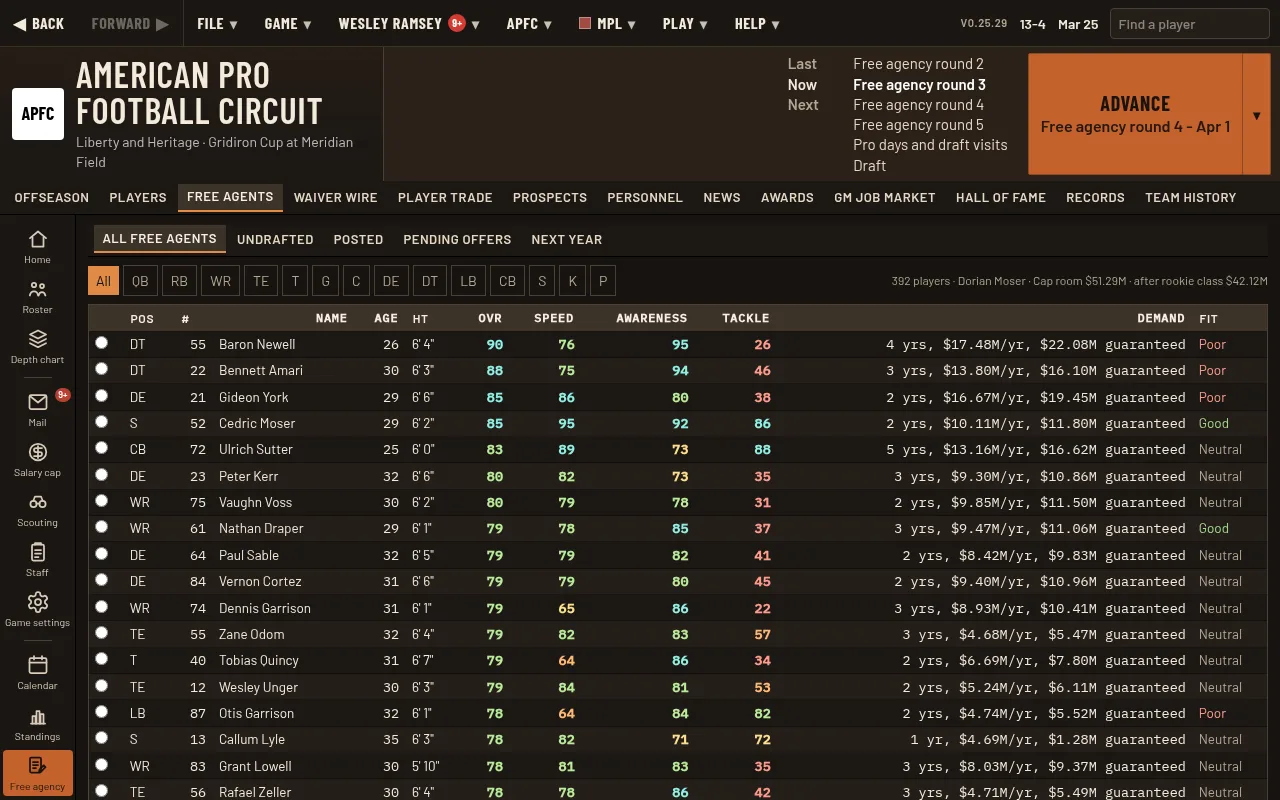Open the Hall of Fame tab
This screenshot has height=800, width=1280.
(1000, 197)
